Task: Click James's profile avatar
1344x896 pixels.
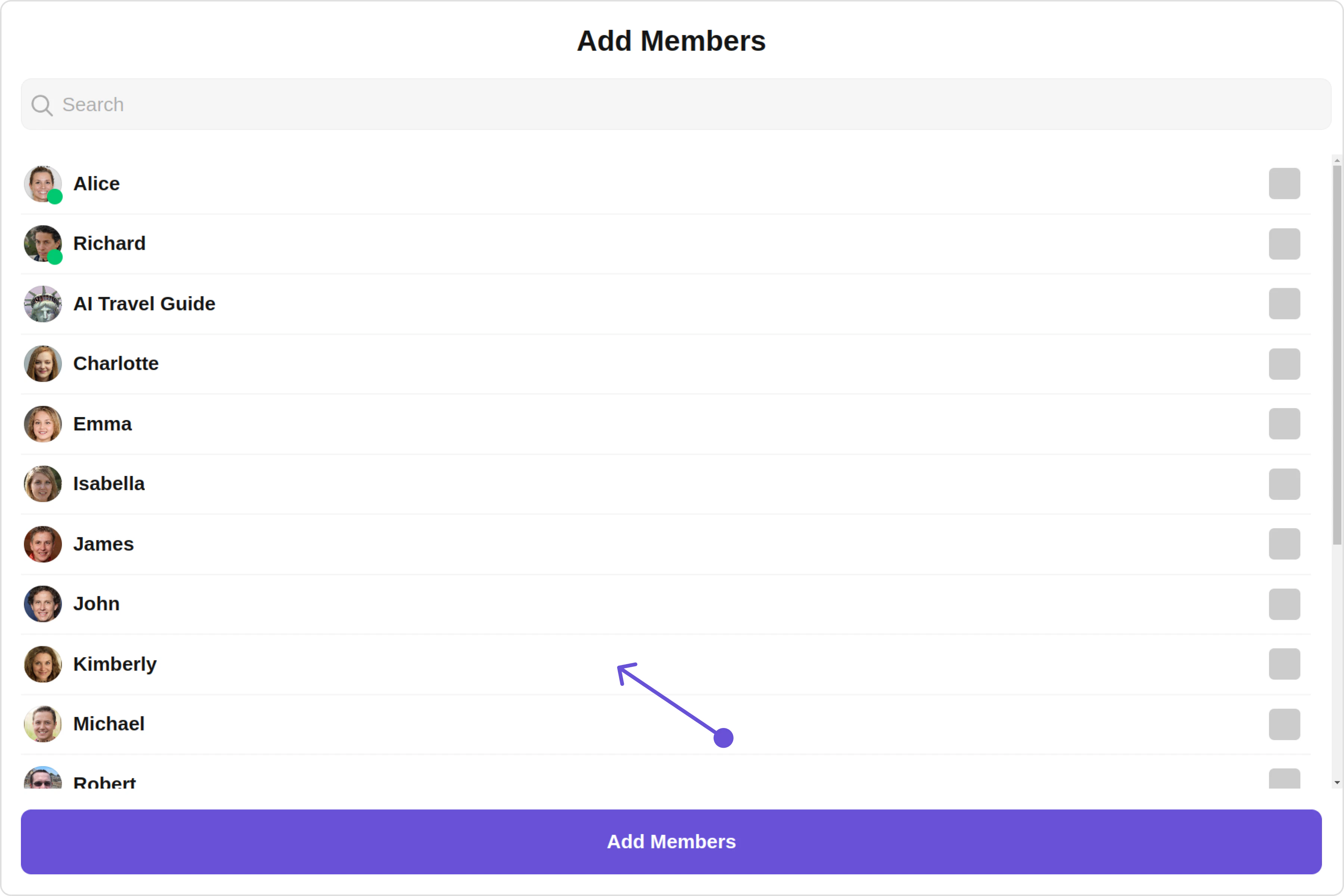Action: pos(42,544)
